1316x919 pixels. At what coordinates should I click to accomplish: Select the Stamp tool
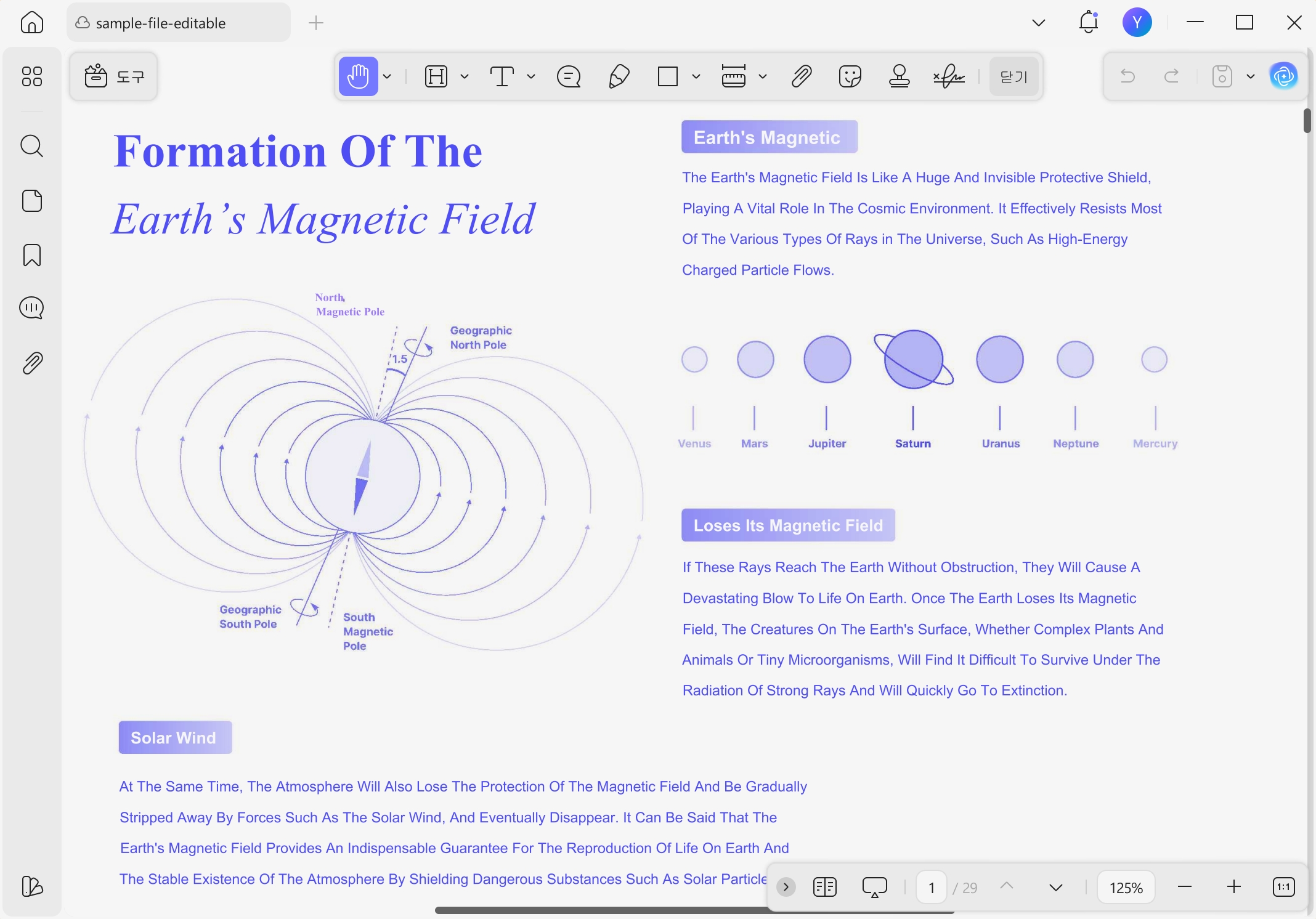tap(899, 77)
